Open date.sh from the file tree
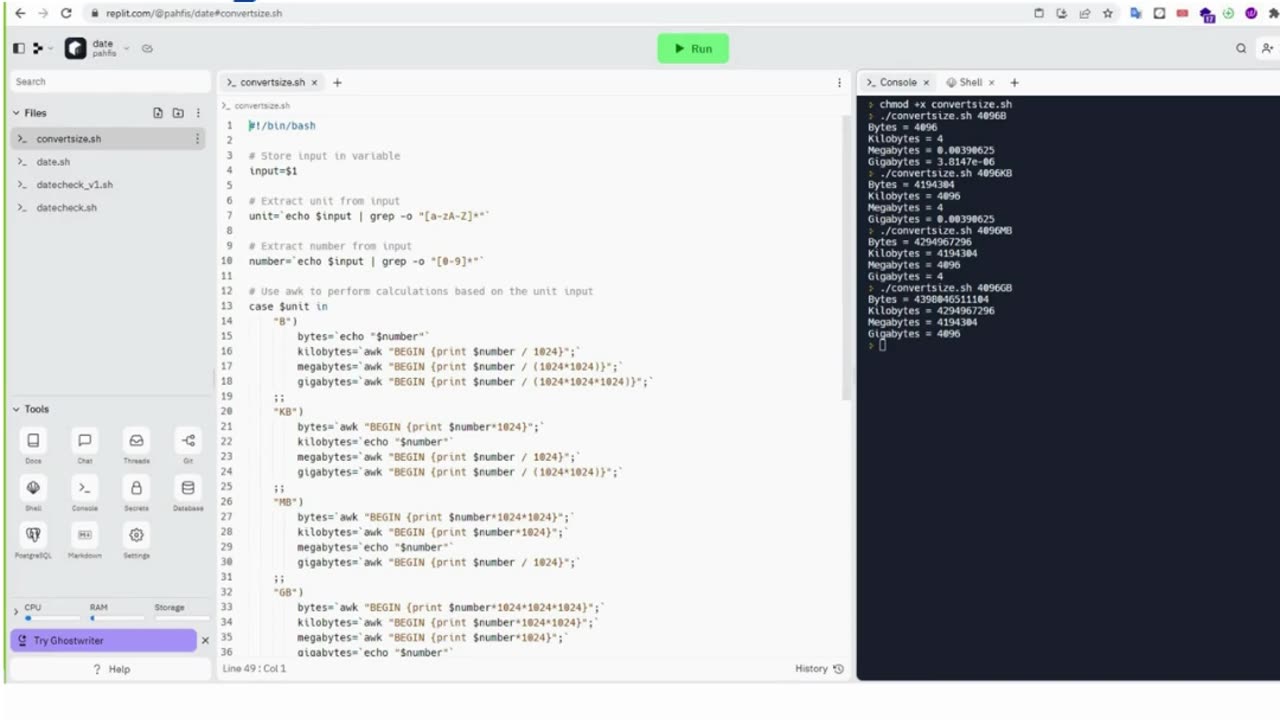 (108, 161)
